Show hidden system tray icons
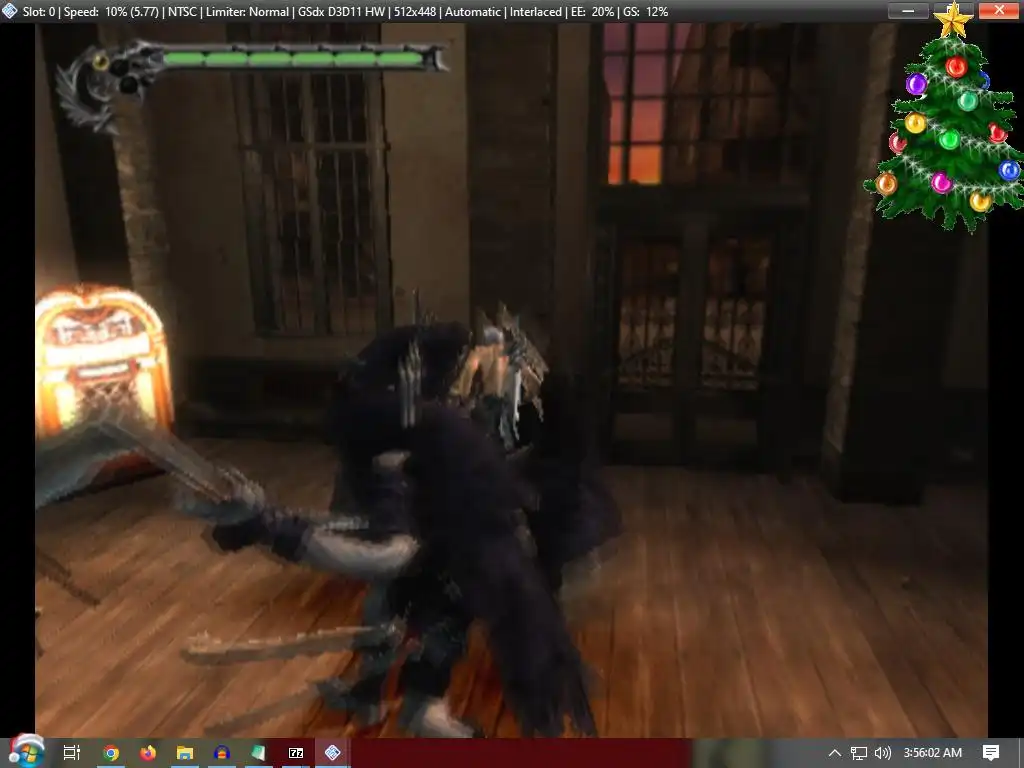Image resolution: width=1024 pixels, height=768 pixels. pyautogui.click(x=835, y=753)
